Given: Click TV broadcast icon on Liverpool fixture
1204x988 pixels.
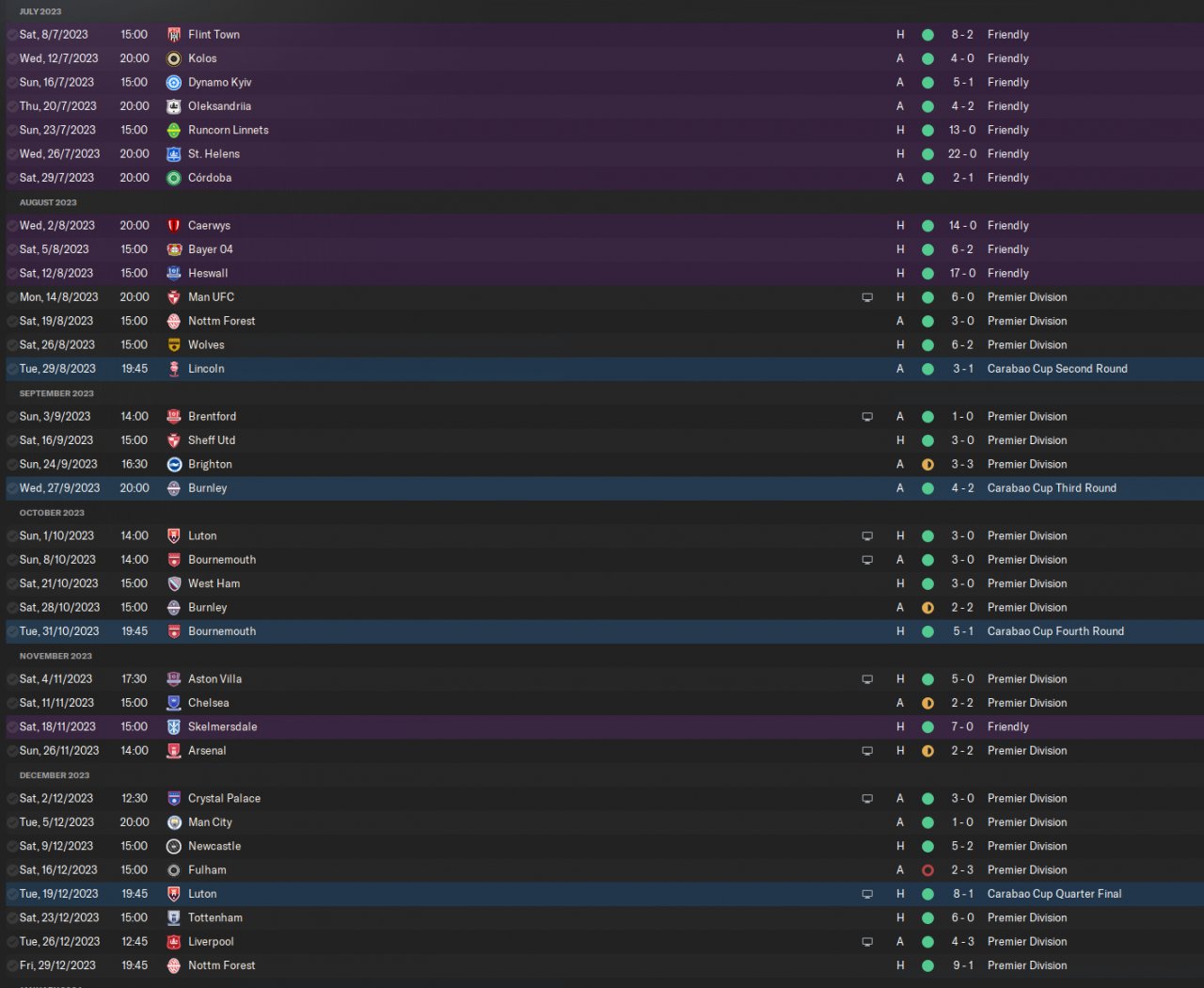Looking at the screenshot, I should (867, 942).
